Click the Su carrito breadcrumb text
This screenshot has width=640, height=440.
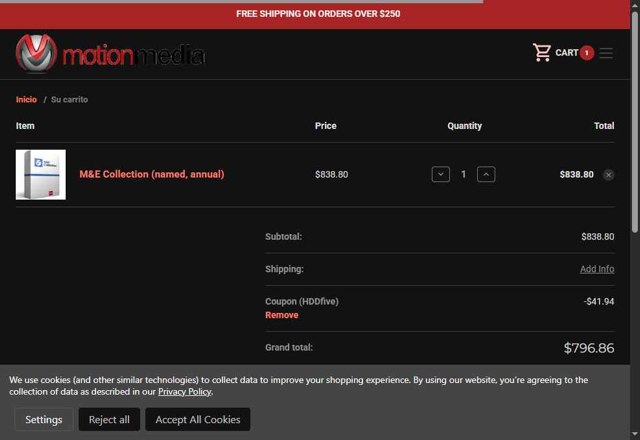69,100
